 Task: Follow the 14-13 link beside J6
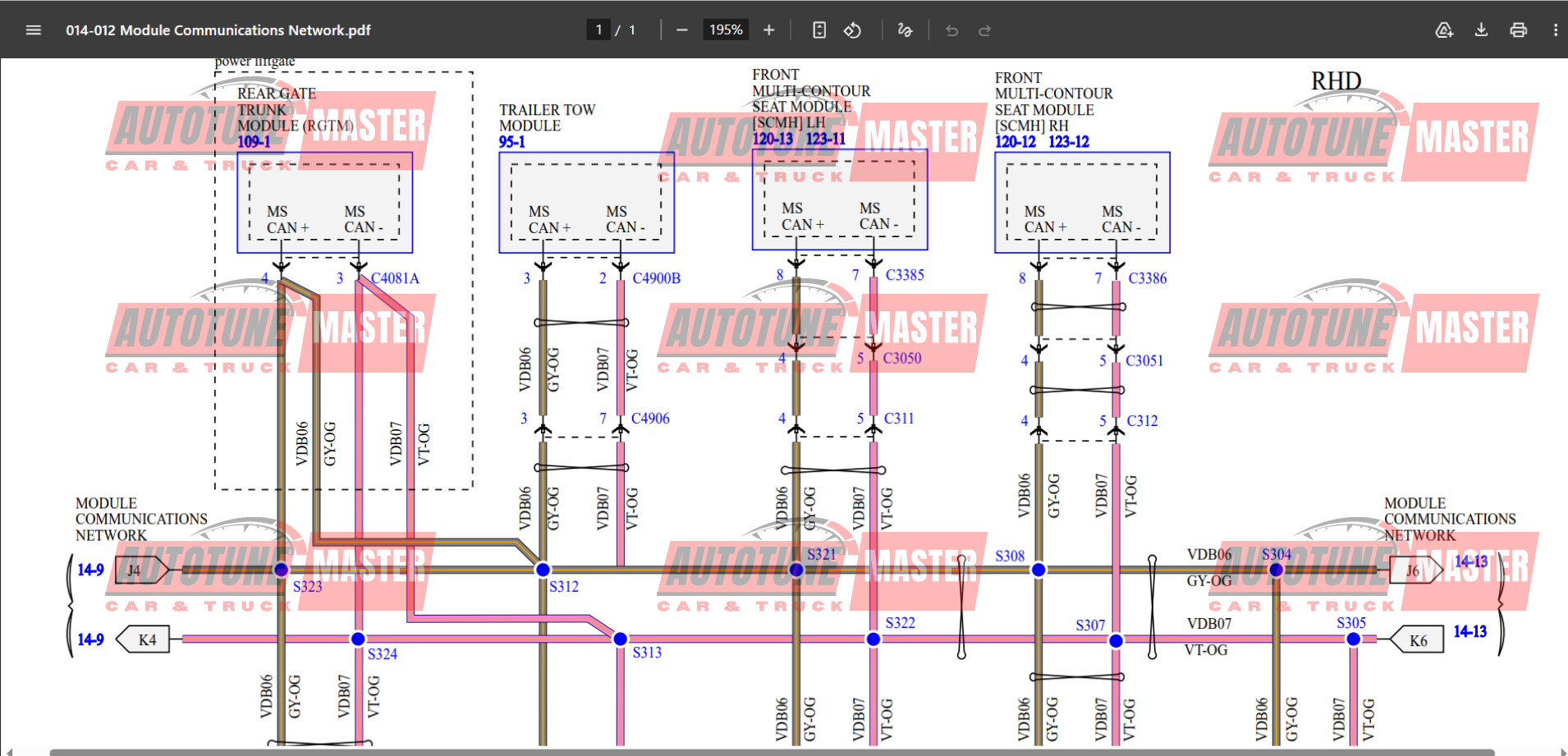tap(1470, 561)
